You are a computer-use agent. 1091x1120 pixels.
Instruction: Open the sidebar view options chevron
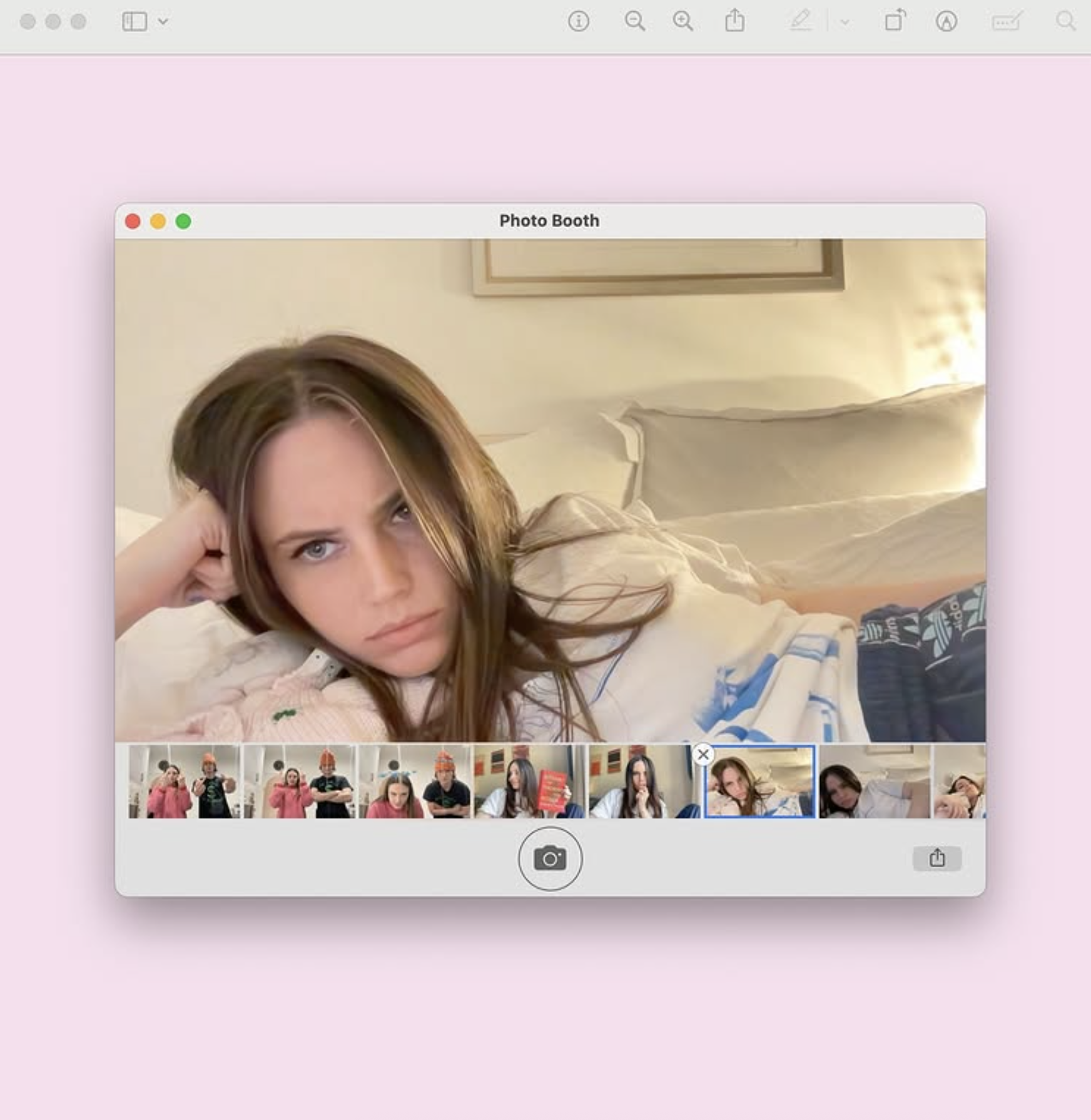(x=163, y=22)
